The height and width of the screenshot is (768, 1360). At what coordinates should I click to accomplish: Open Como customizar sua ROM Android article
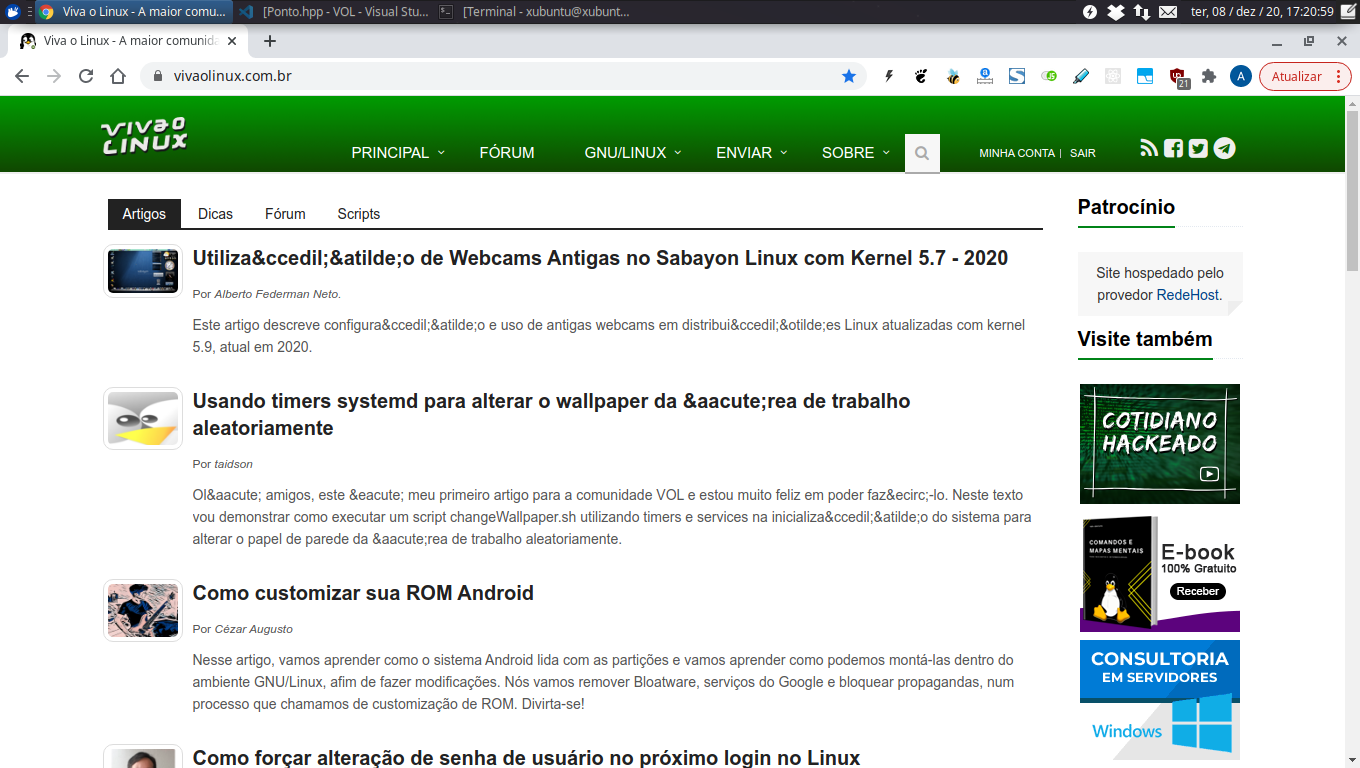(363, 593)
